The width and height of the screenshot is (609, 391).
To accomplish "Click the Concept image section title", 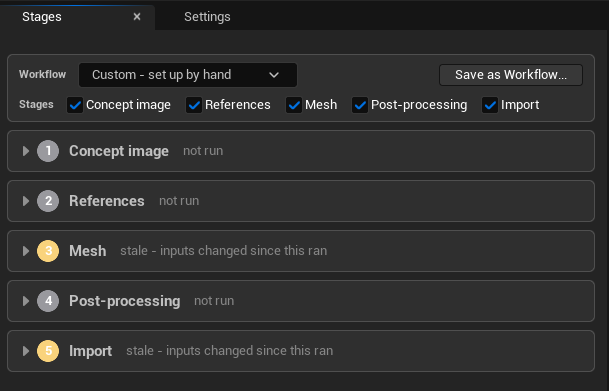I will (119, 151).
